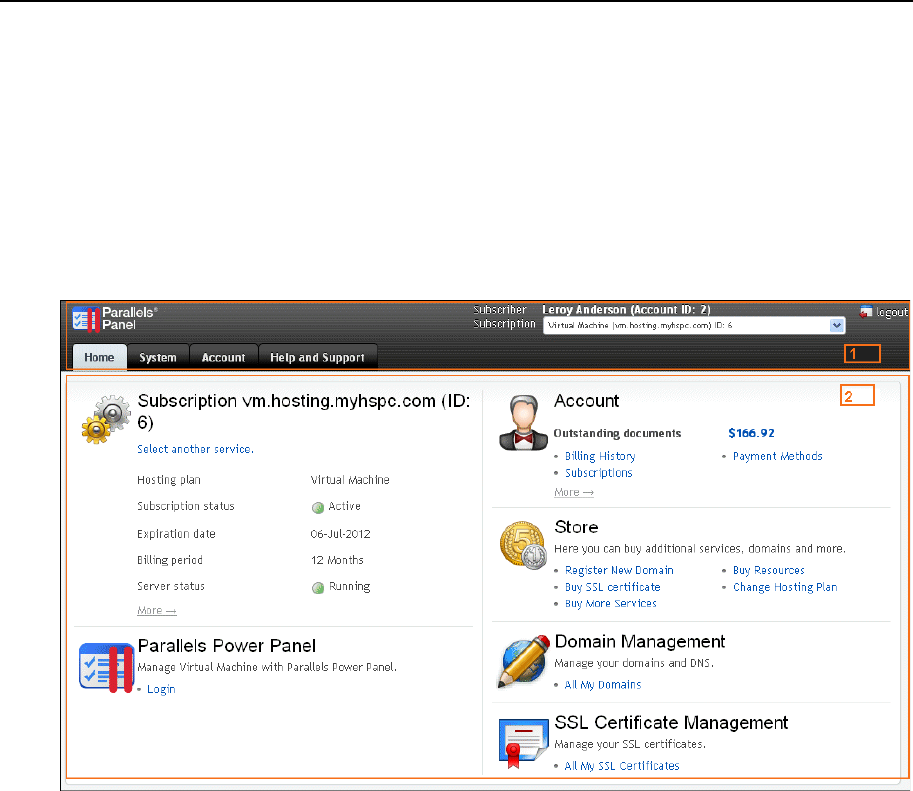The height and width of the screenshot is (791, 913).
Task: Click the Store coins icon
Action: [x=523, y=545]
